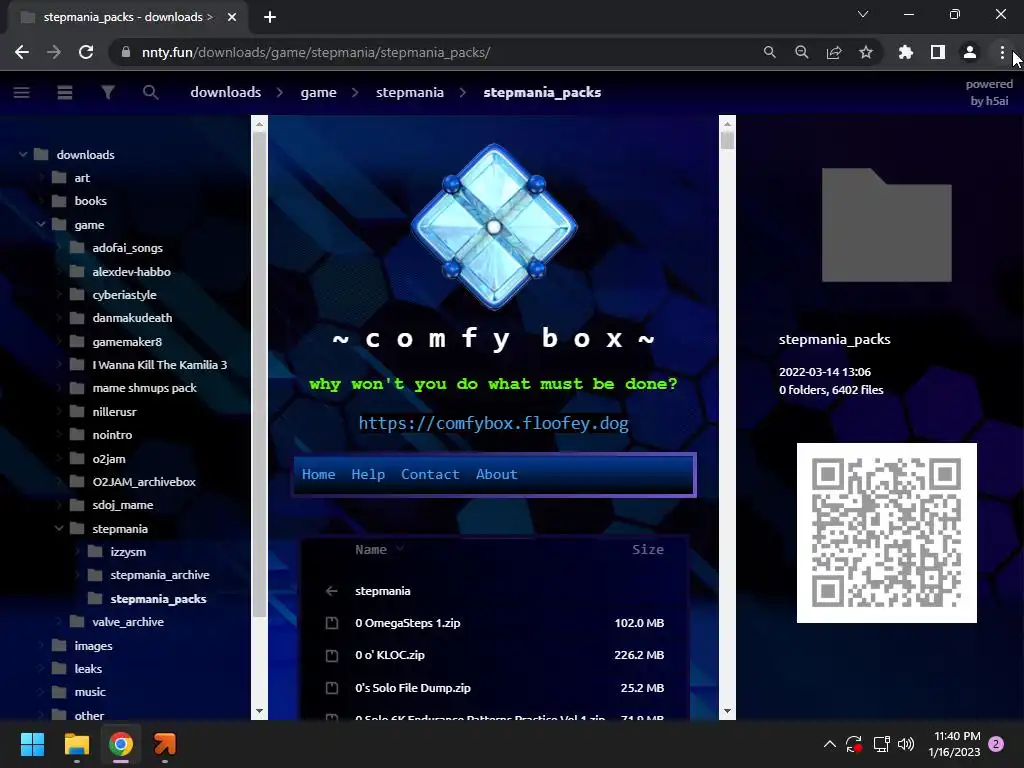Select mame shmups pack folder
The height and width of the screenshot is (768, 1024).
(144, 388)
